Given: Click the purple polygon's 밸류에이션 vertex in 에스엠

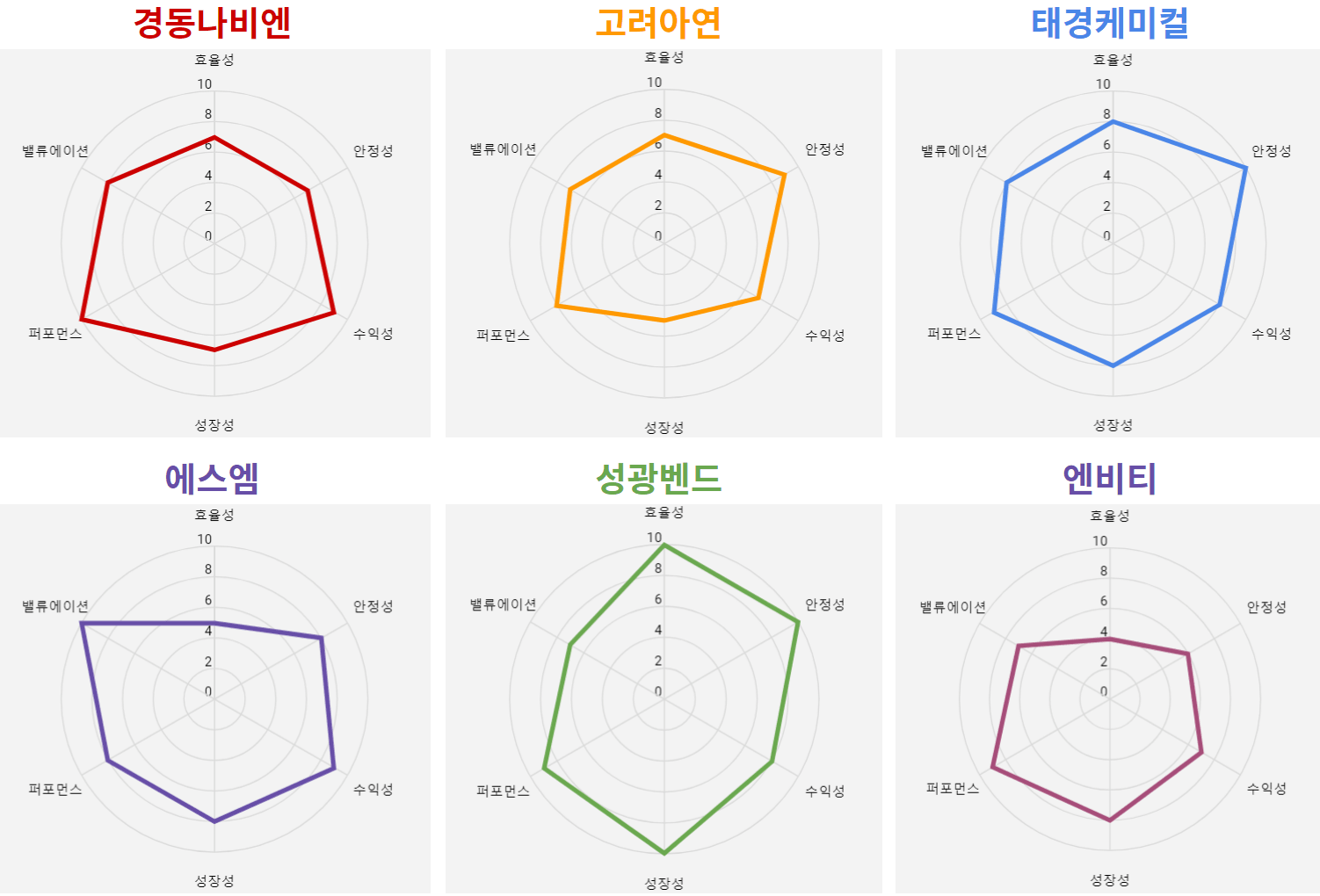Looking at the screenshot, I should [82, 624].
